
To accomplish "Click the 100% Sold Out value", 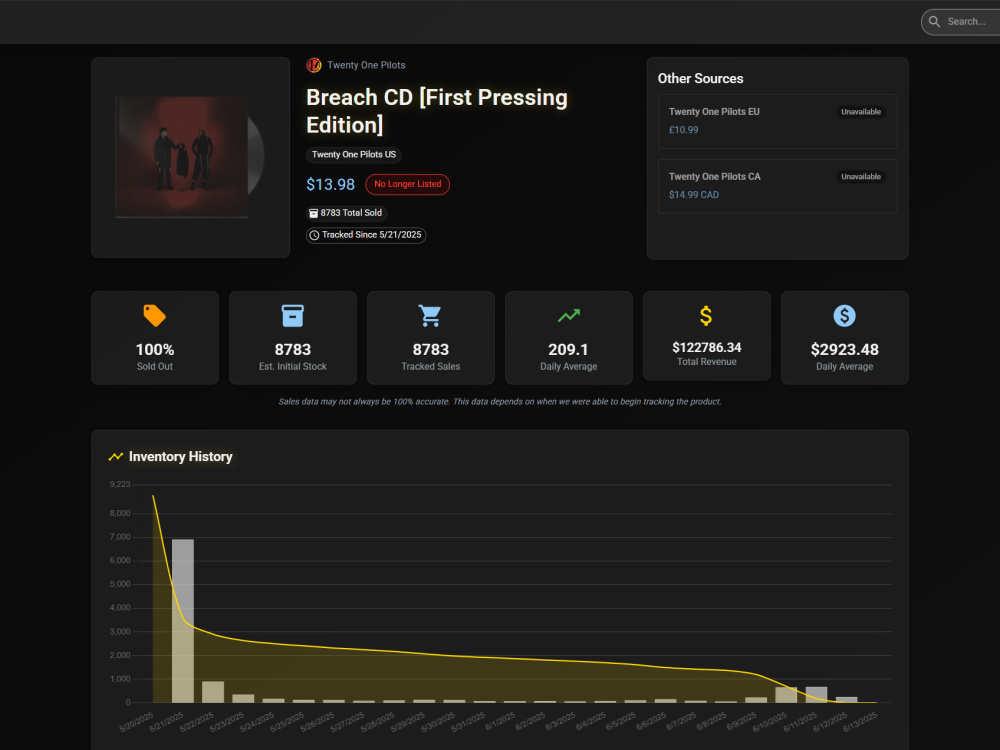I will point(155,349).
